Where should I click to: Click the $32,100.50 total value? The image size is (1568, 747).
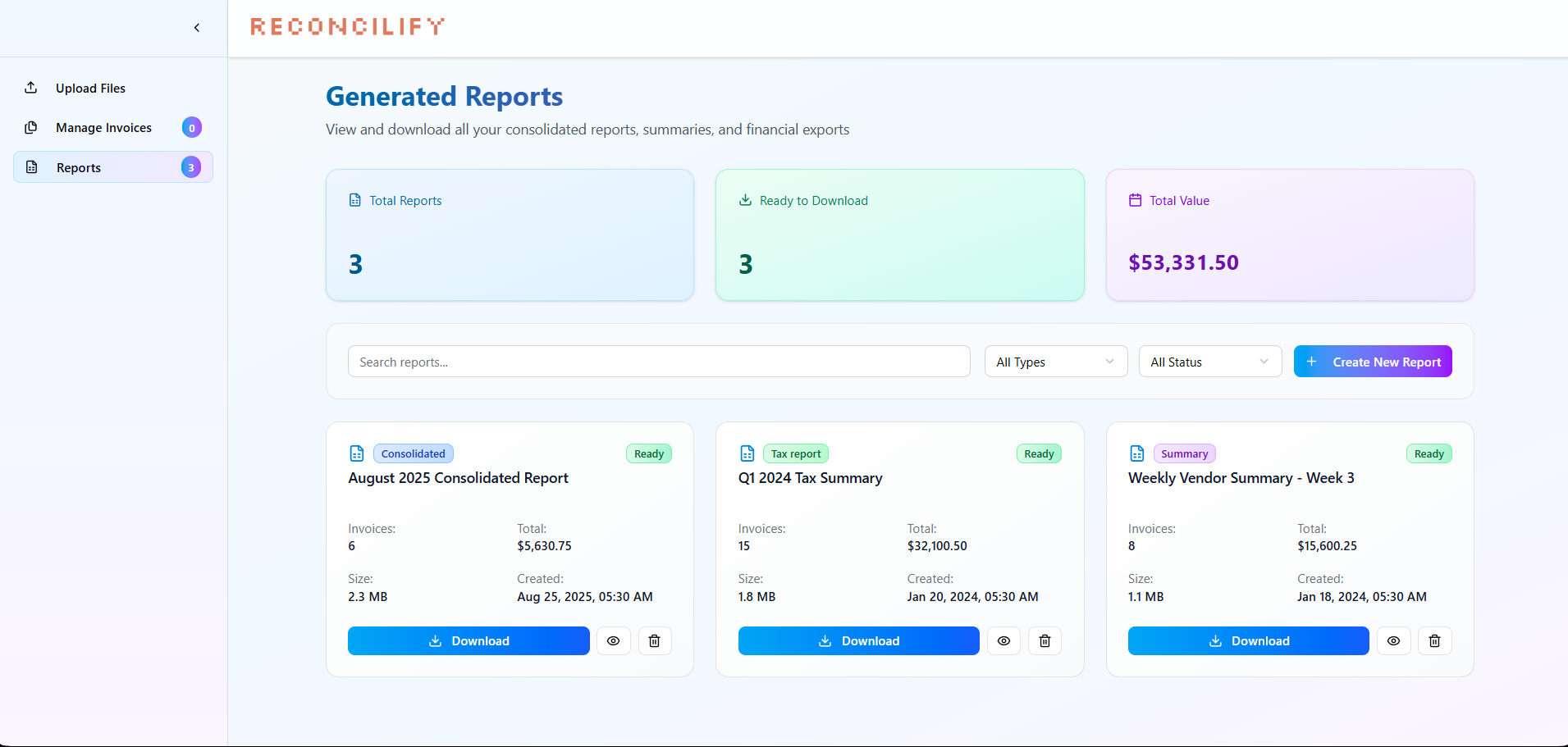[x=937, y=546]
